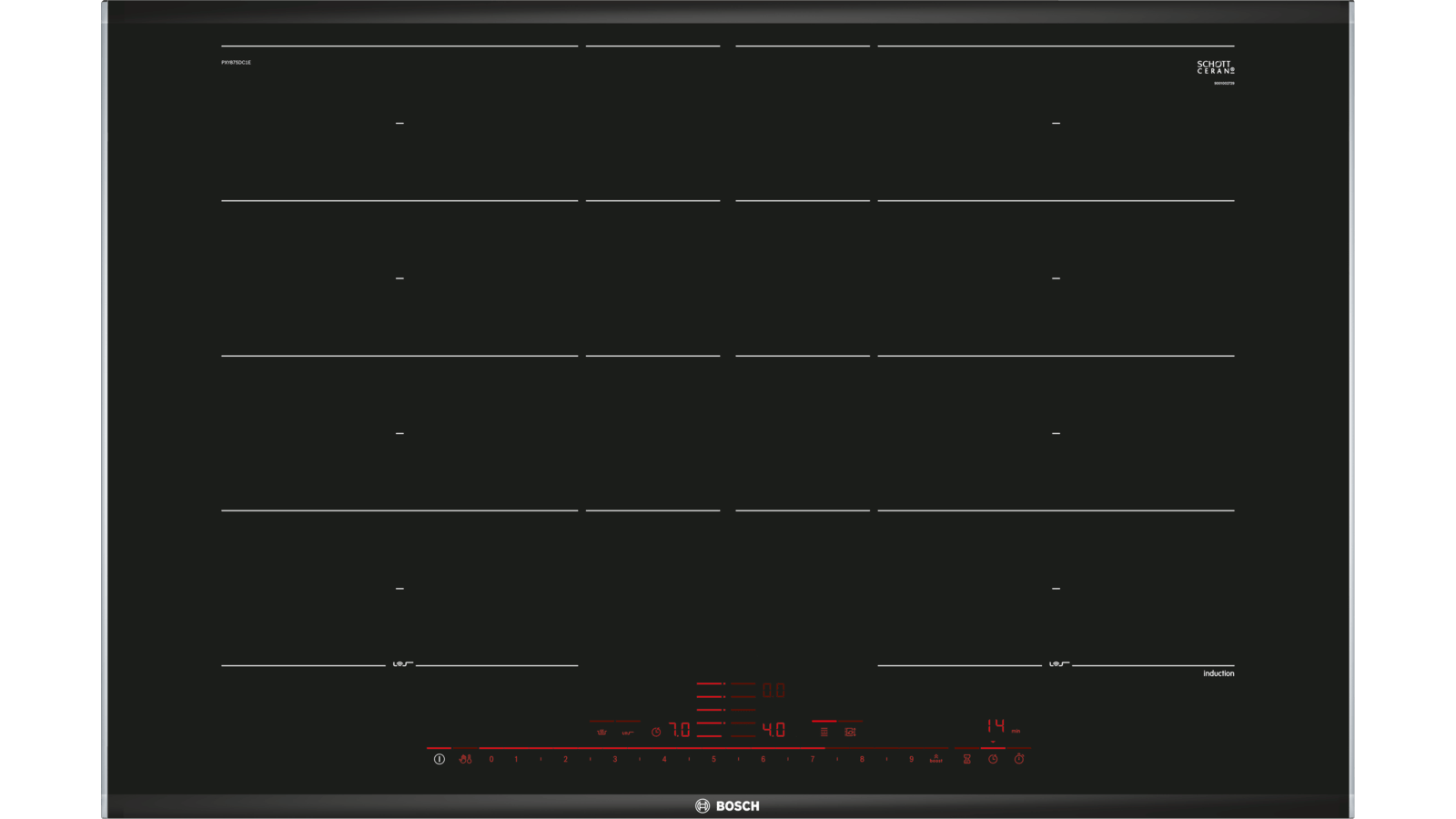
Task: Select heat level 9 on the scale
Action: click(x=911, y=759)
